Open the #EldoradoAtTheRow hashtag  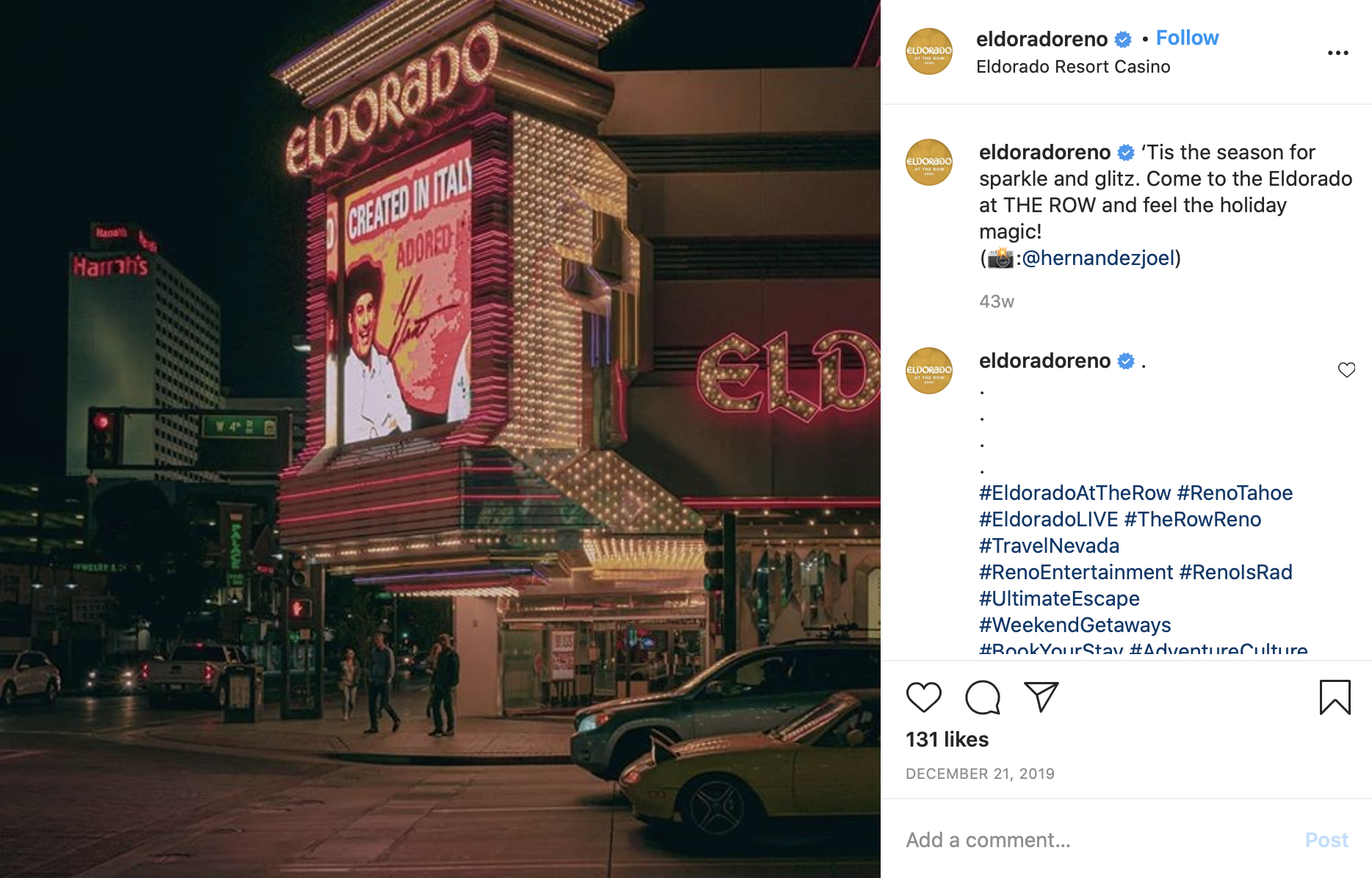coord(1075,493)
